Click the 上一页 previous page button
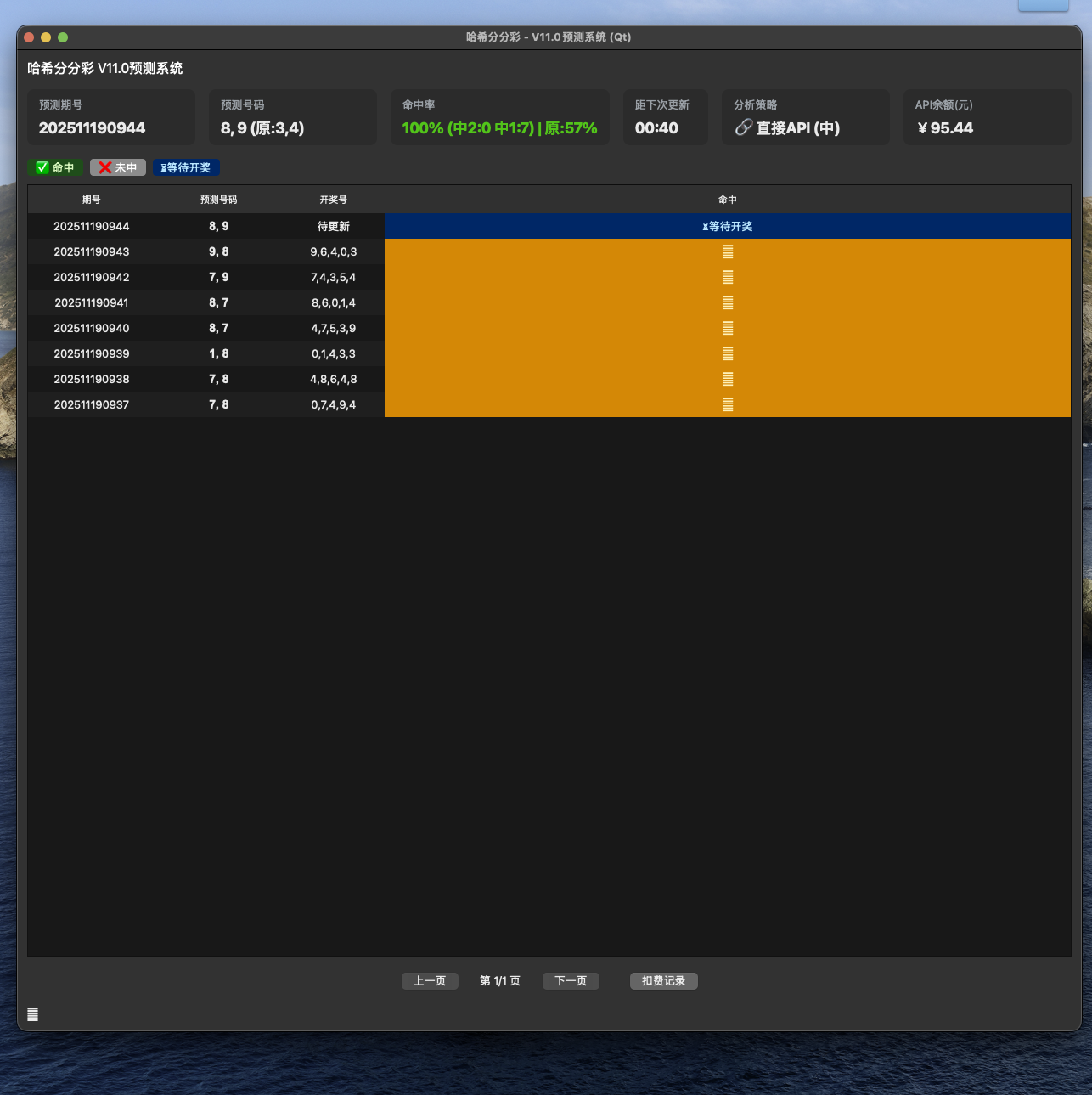1092x1095 pixels. pyautogui.click(x=430, y=981)
